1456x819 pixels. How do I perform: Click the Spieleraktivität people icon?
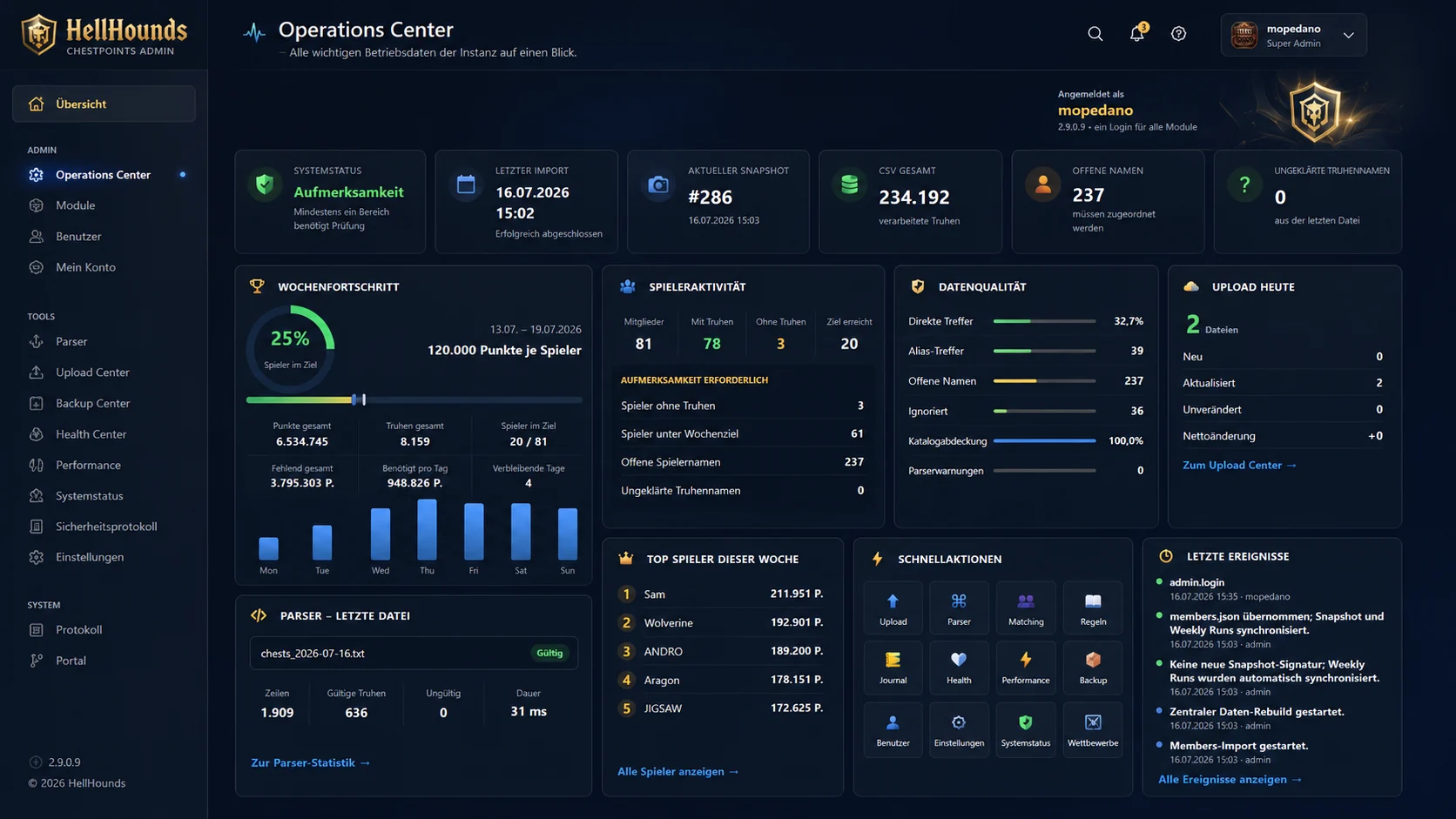627,286
